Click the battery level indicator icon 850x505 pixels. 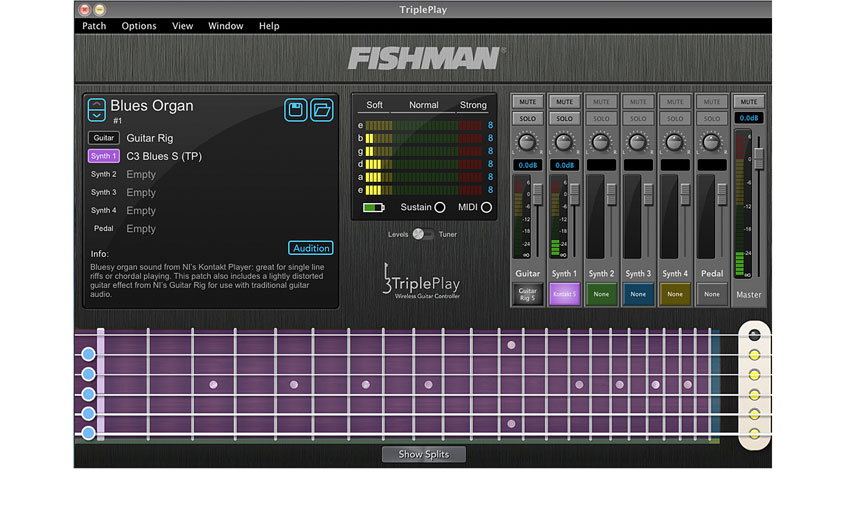(374, 208)
